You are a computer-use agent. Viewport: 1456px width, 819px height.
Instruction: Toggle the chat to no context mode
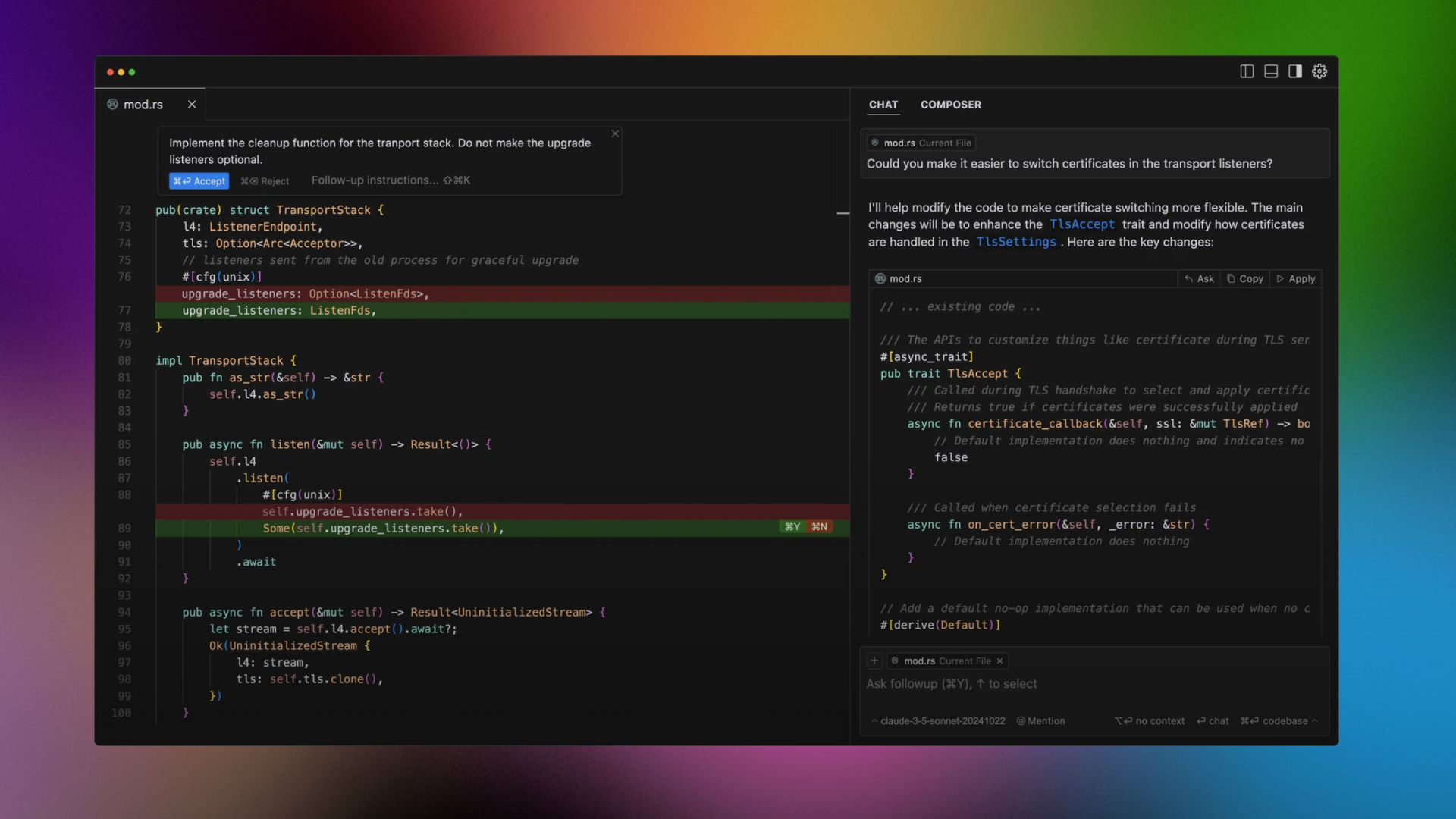click(x=1150, y=721)
